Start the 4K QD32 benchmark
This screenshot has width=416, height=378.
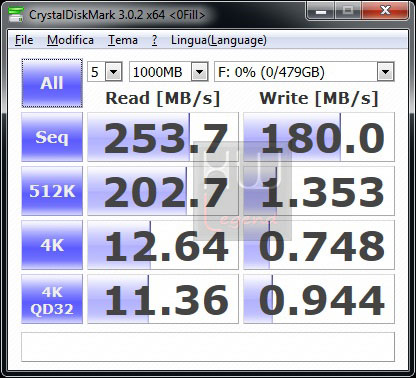pyautogui.click(x=52, y=299)
